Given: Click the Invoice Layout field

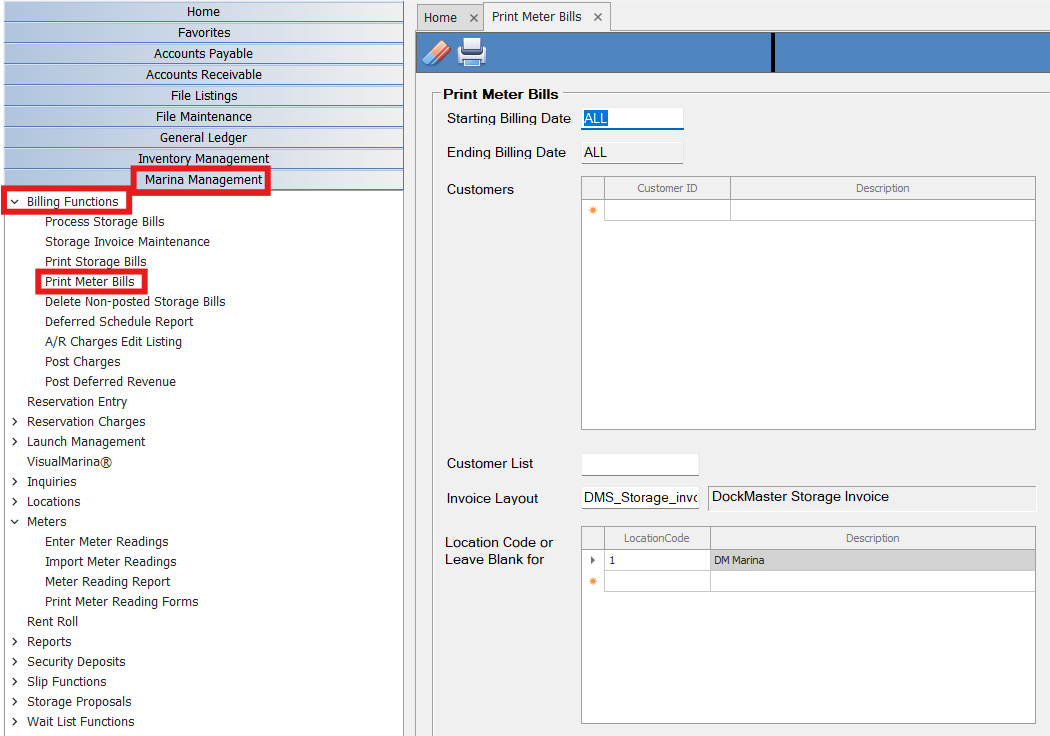Looking at the screenshot, I should click(x=640, y=498).
